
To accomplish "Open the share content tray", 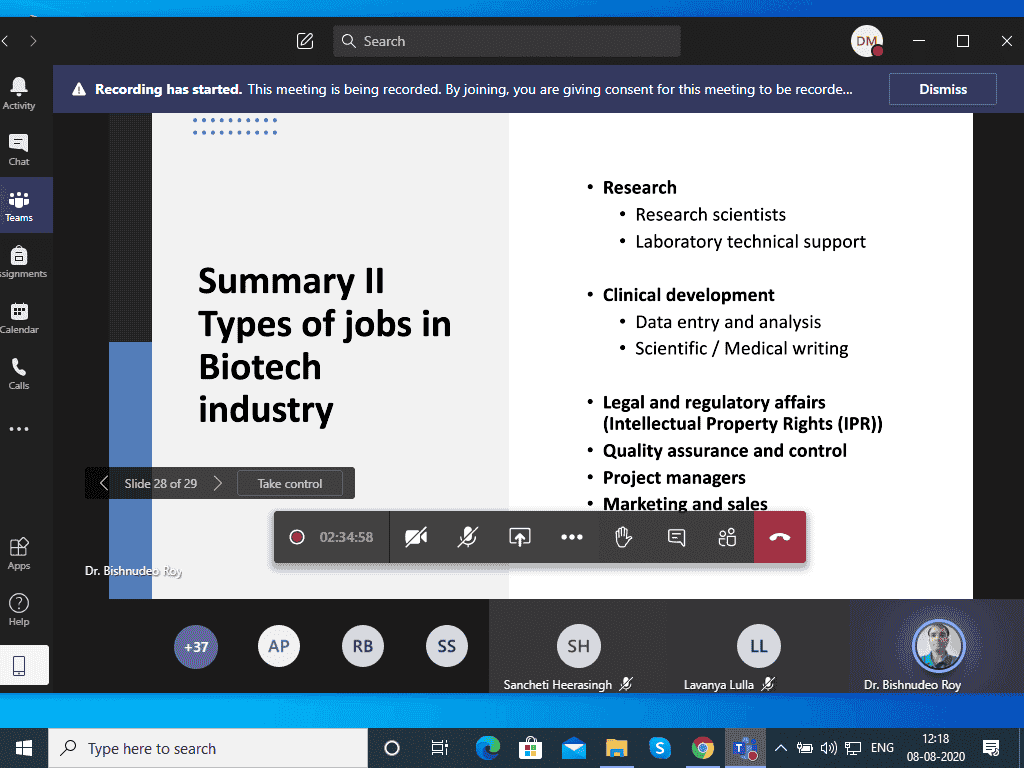I will (519, 537).
